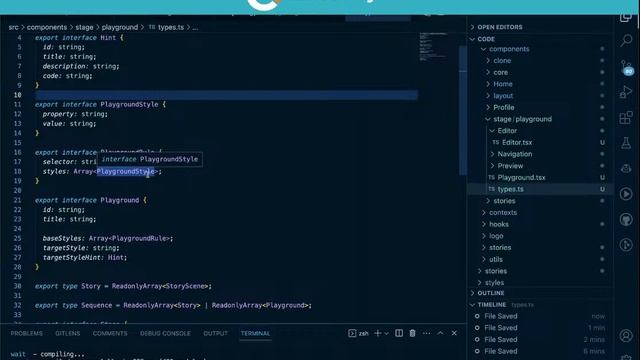The image size is (640, 360).
Task: Collapse the stage/playground folder
Action: (522, 119)
